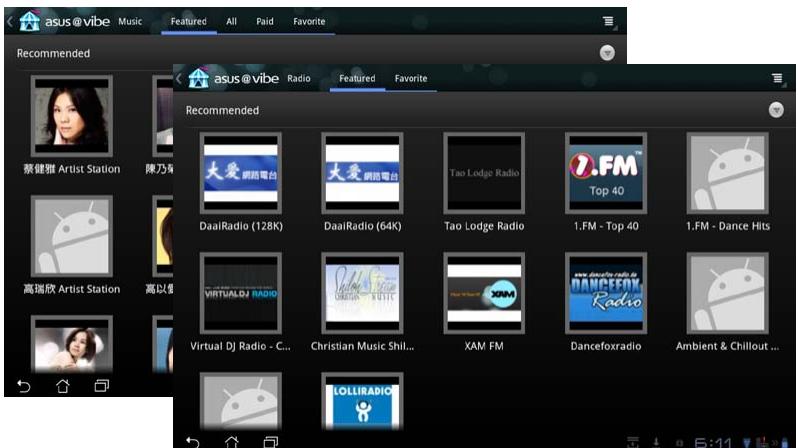The width and height of the screenshot is (798, 448).
Task: Open the overflow menu icon in Music window
Action: (x=608, y=21)
